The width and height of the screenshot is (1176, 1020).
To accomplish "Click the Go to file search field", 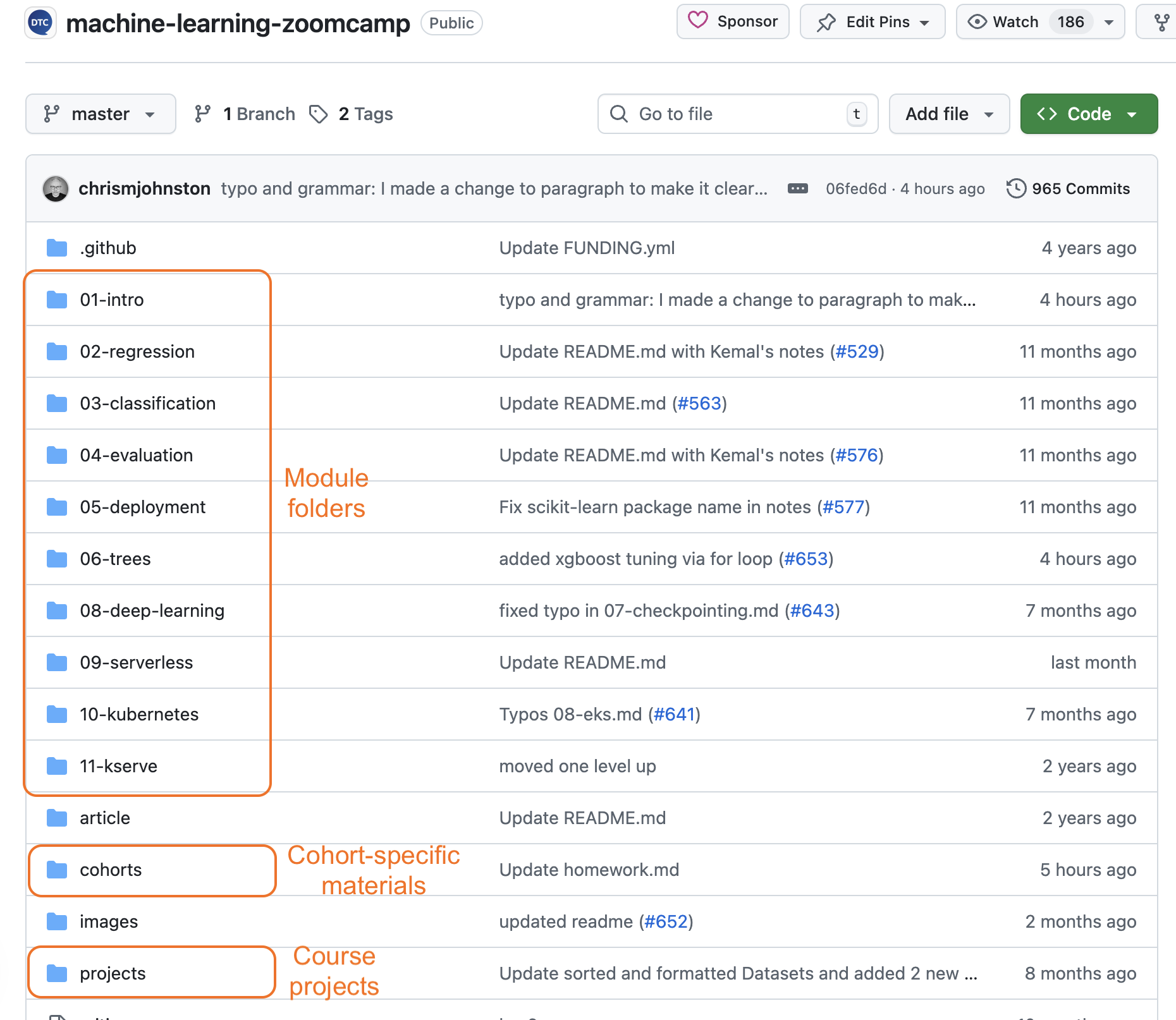I will (737, 114).
